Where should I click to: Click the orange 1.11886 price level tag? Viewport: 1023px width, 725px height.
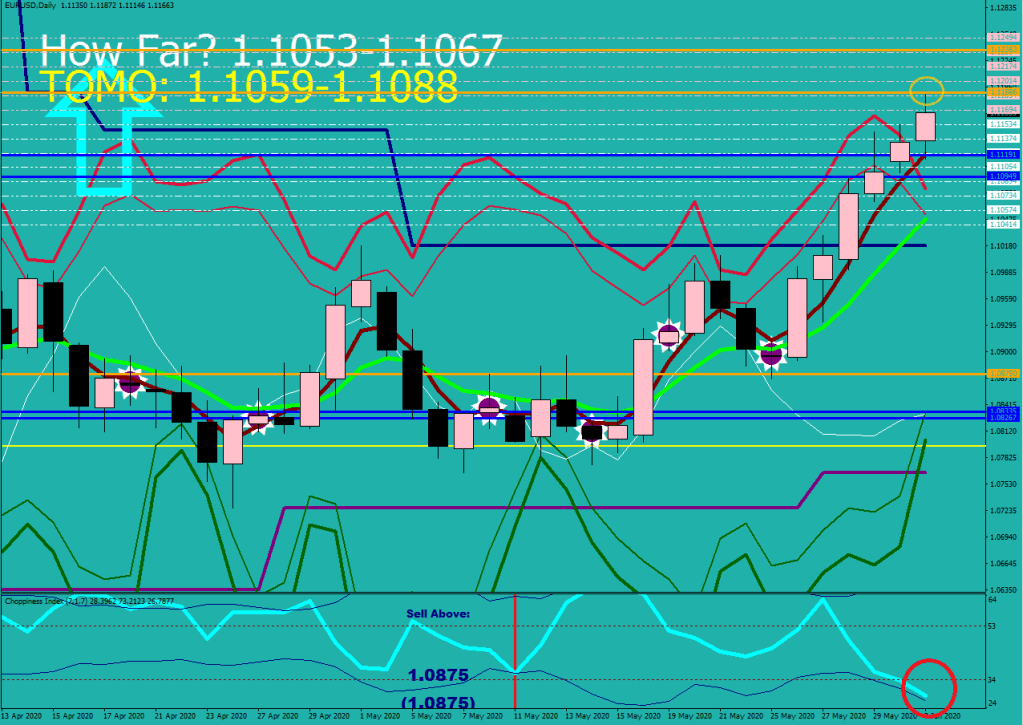[1001, 92]
